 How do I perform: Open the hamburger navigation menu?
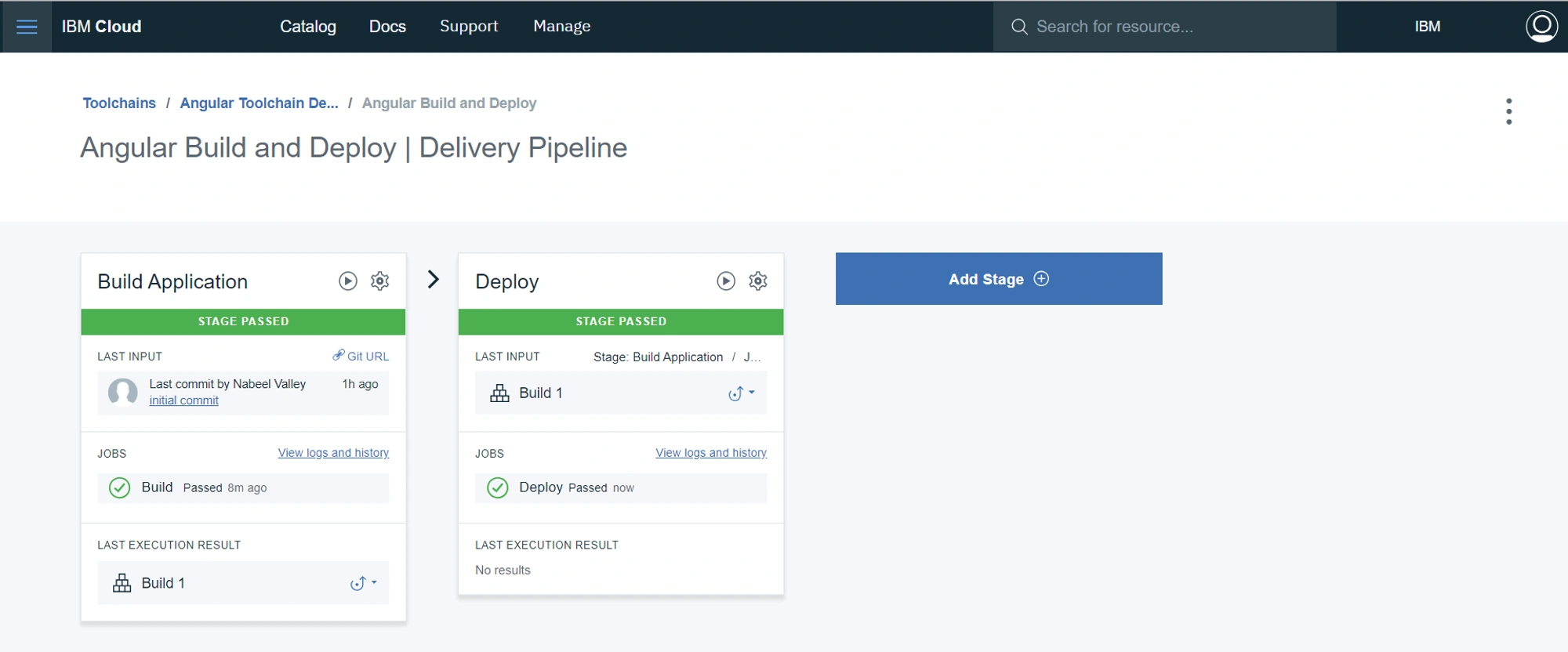(x=27, y=27)
